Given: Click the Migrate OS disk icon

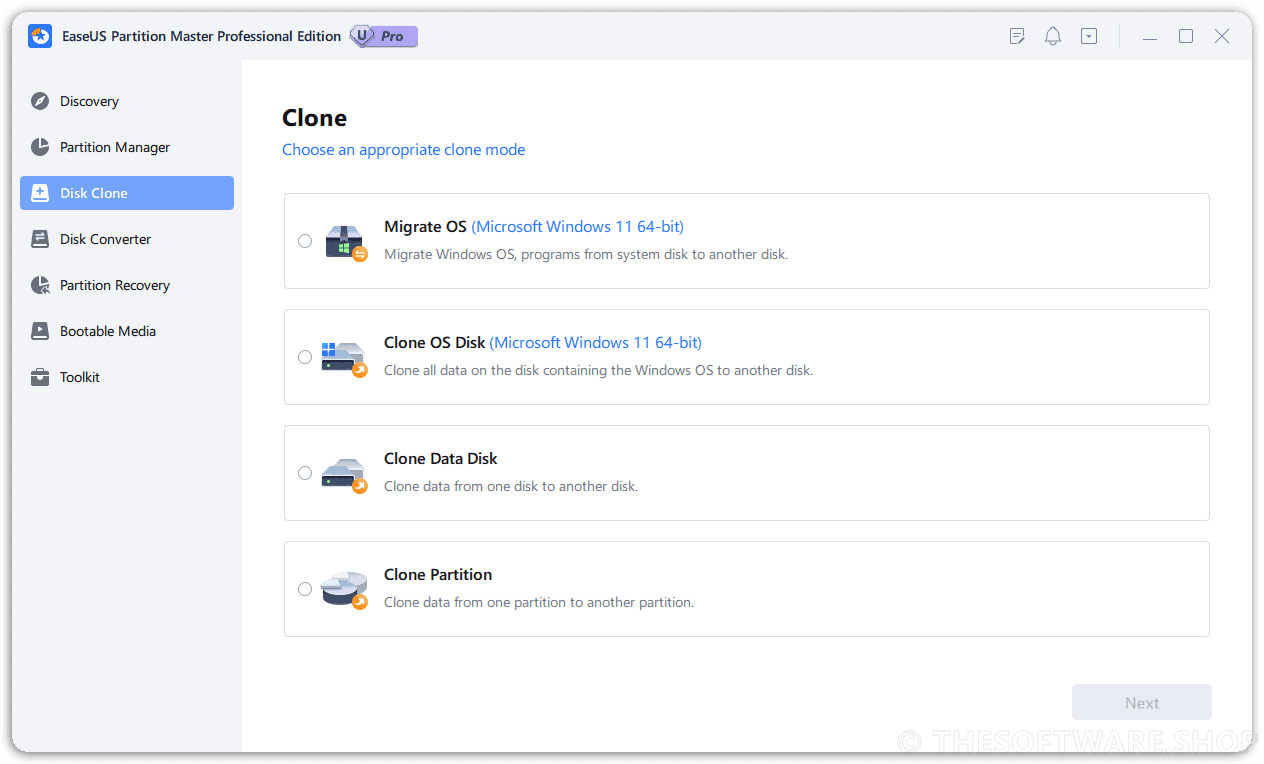Looking at the screenshot, I should [x=346, y=242].
